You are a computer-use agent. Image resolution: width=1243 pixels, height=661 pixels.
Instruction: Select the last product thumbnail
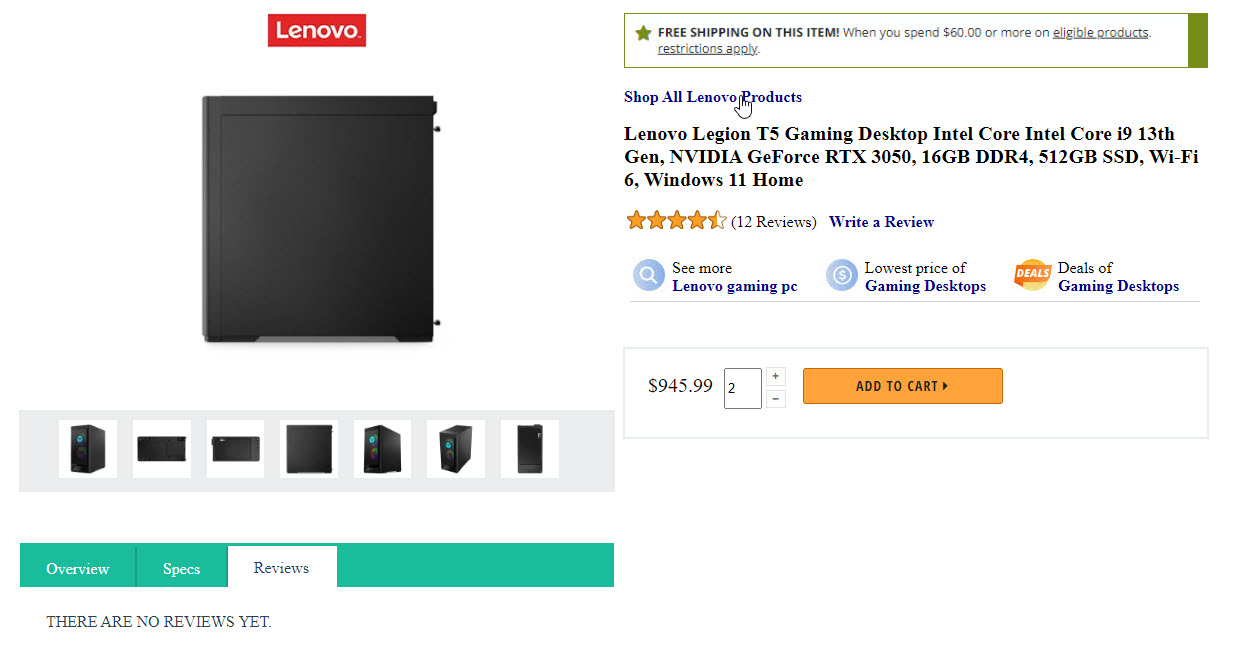tap(529, 449)
